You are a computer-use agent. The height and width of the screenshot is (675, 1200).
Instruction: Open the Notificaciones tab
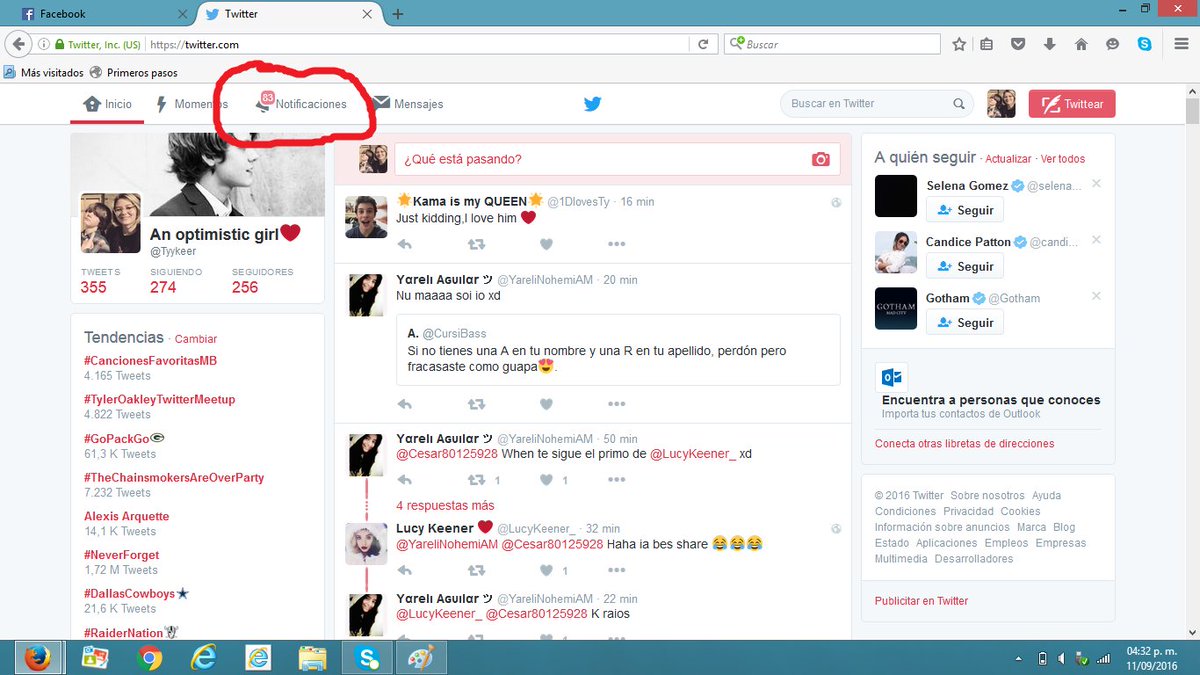point(302,104)
